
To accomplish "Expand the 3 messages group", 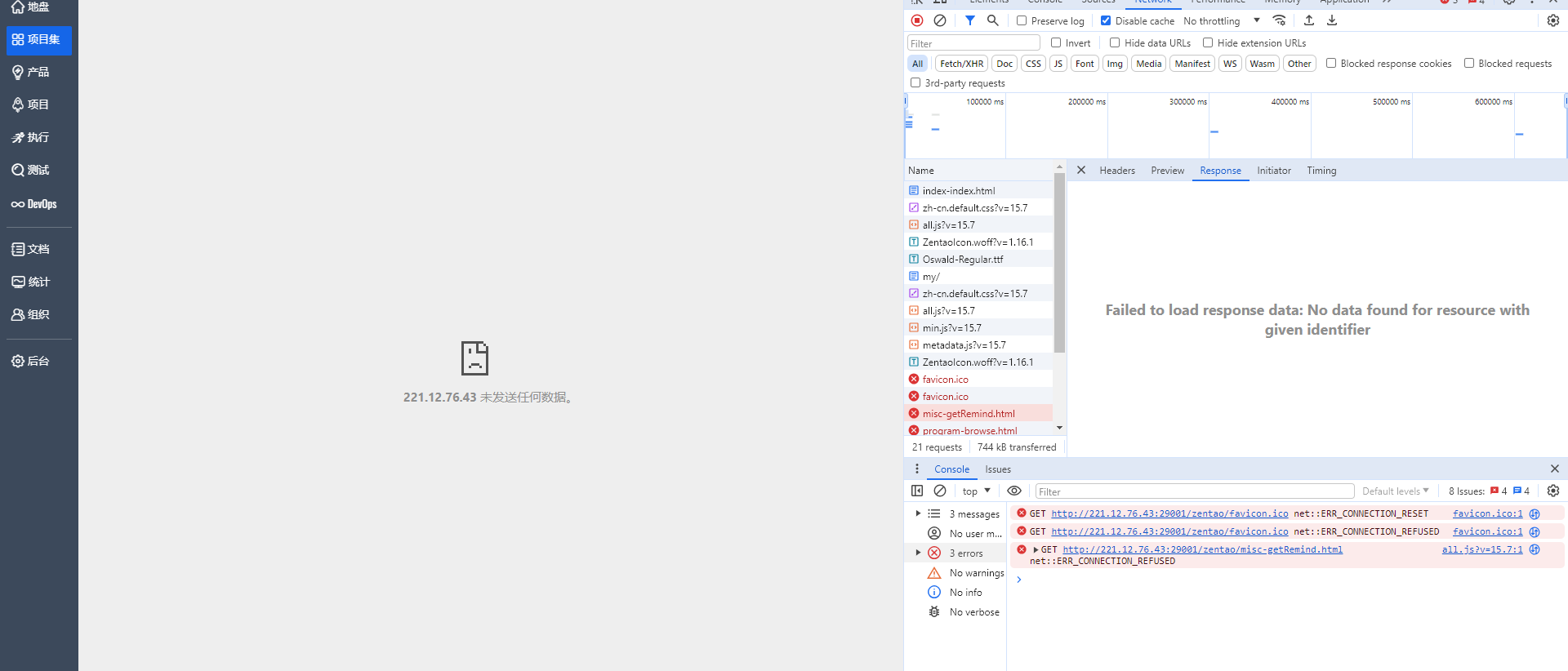I will point(918,514).
